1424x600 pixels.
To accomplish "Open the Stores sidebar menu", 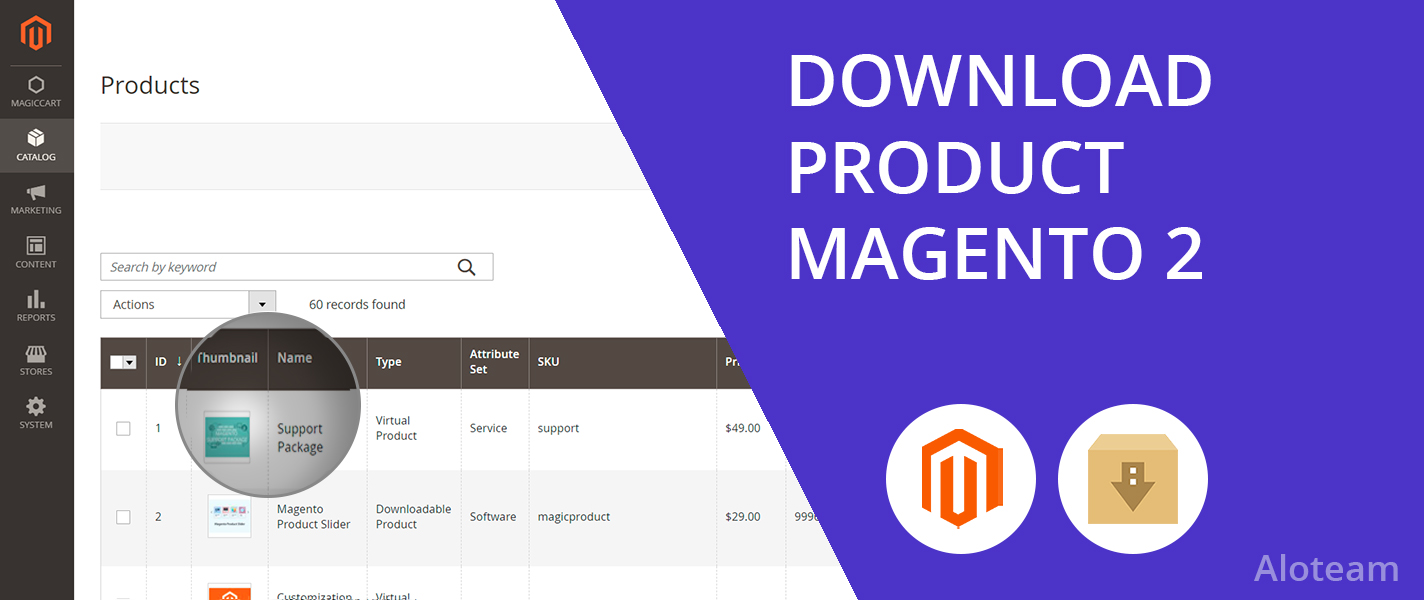I will coord(36,360).
